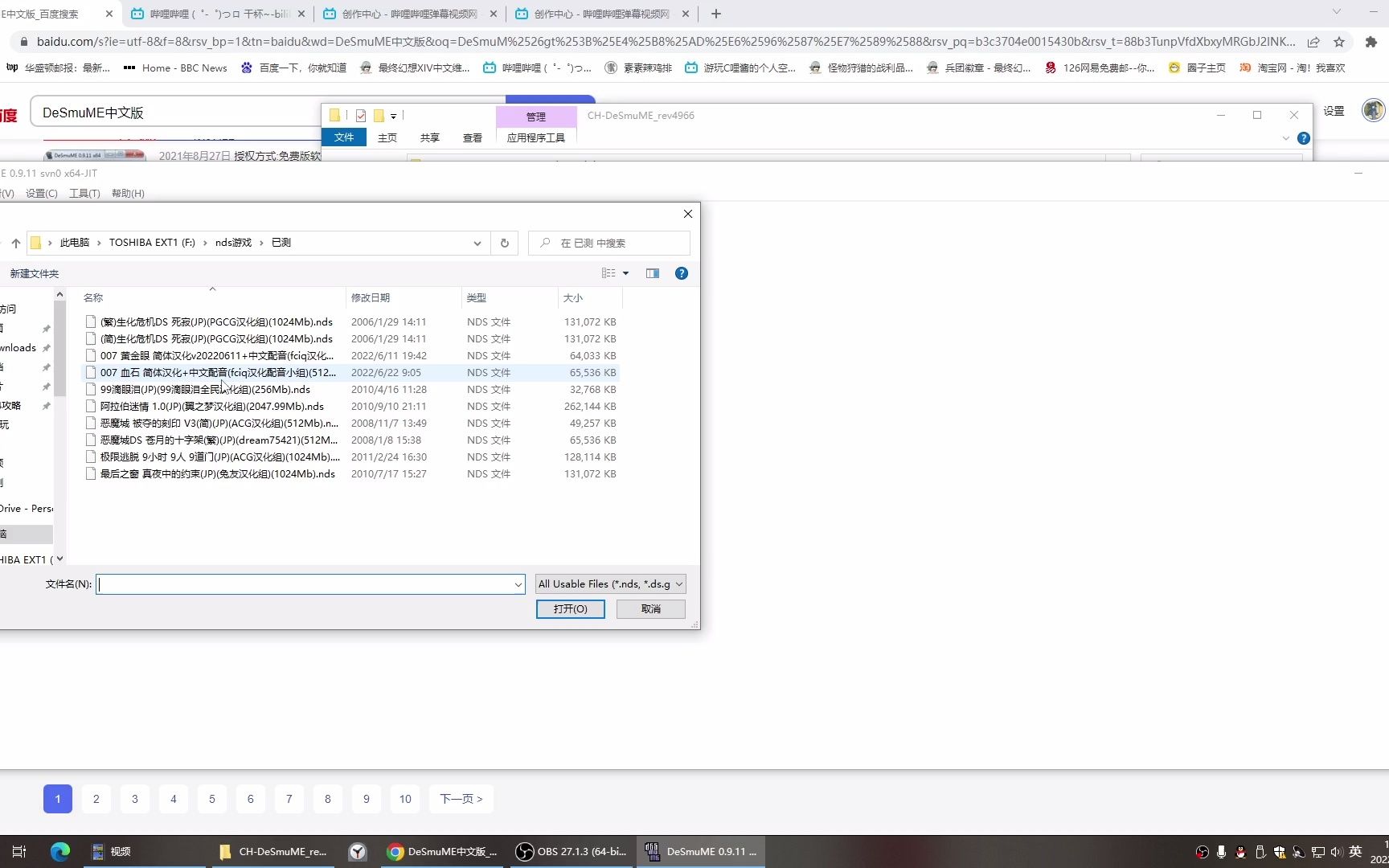1389x868 pixels.
Task: Change the view layout icon in file dialog
Action: point(608,273)
